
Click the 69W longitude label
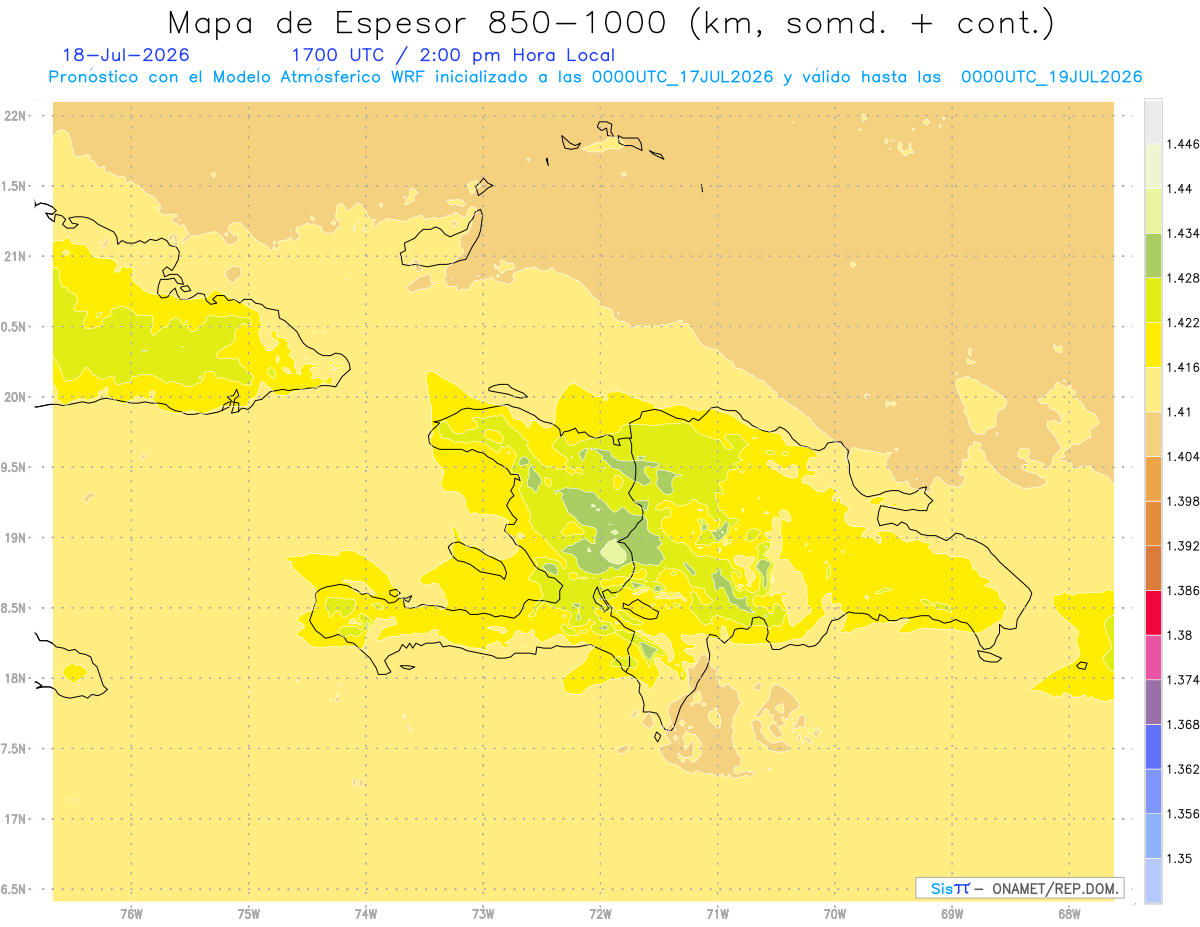pos(952,913)
